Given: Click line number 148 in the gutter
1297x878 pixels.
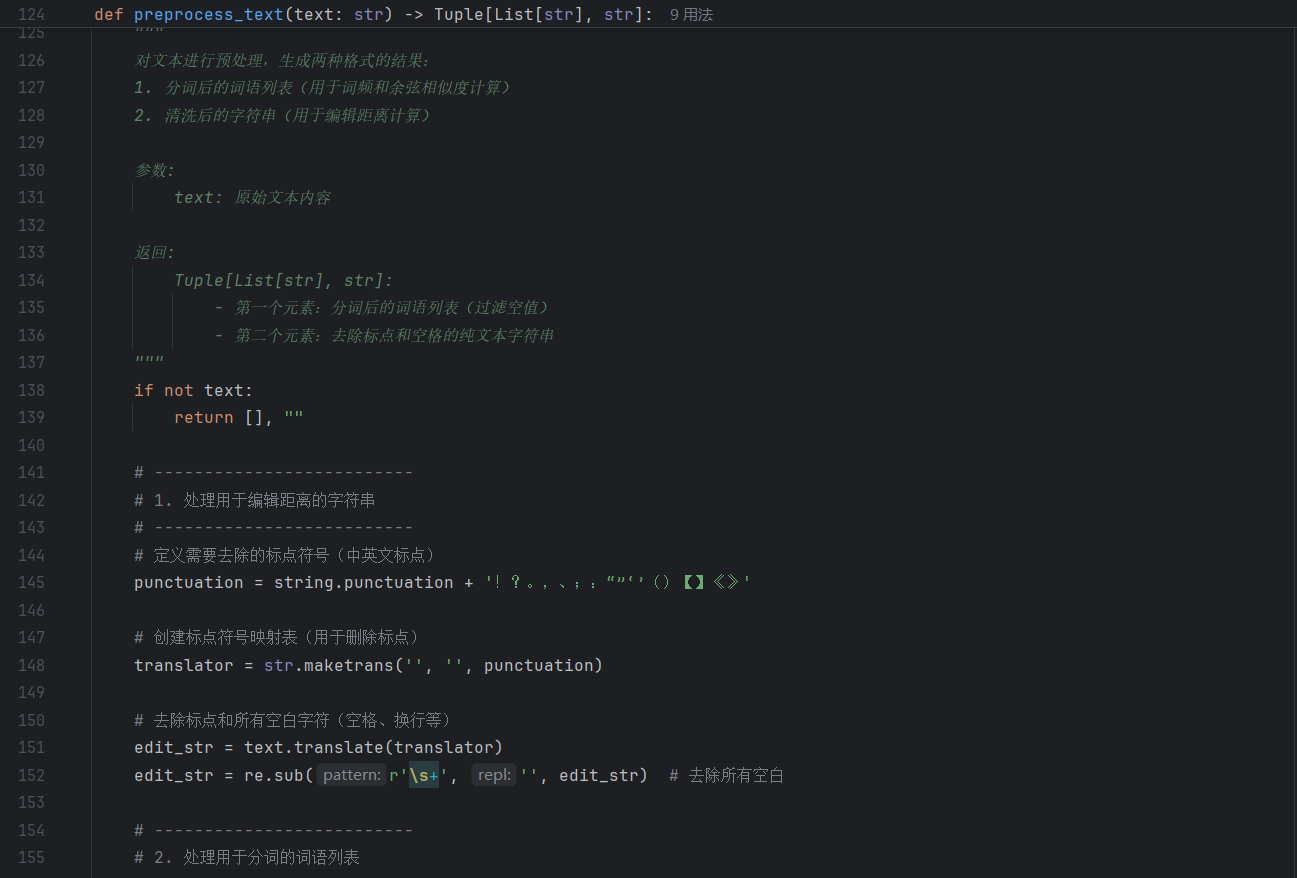Looking at the screenshot, I should (31, 665).
